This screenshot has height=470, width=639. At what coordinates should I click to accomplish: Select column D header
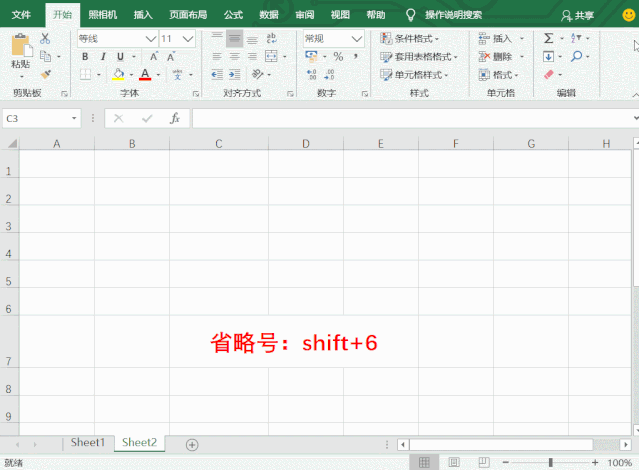coord(306,143)
